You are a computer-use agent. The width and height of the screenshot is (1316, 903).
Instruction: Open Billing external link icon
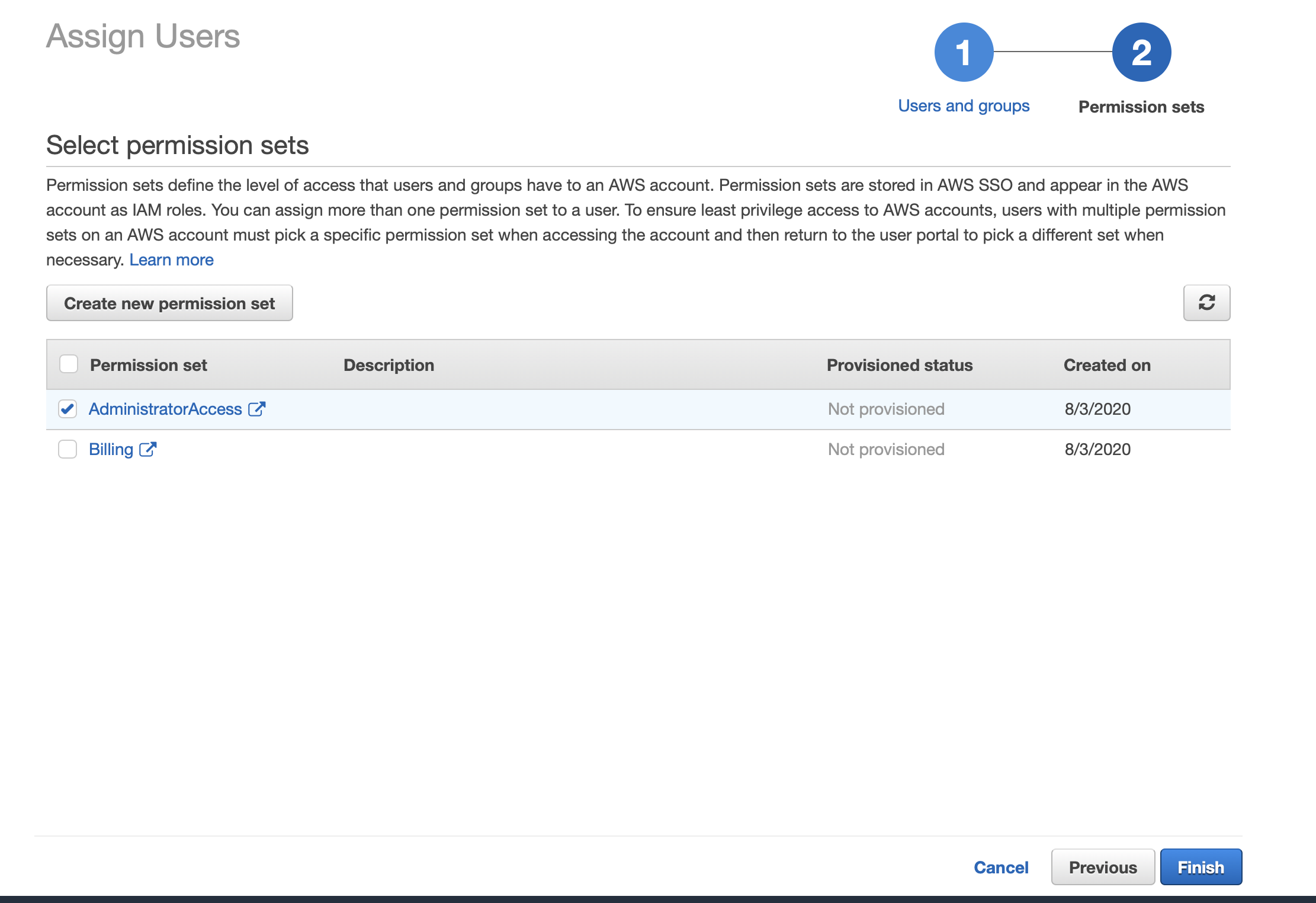click(x=147, y=449)
